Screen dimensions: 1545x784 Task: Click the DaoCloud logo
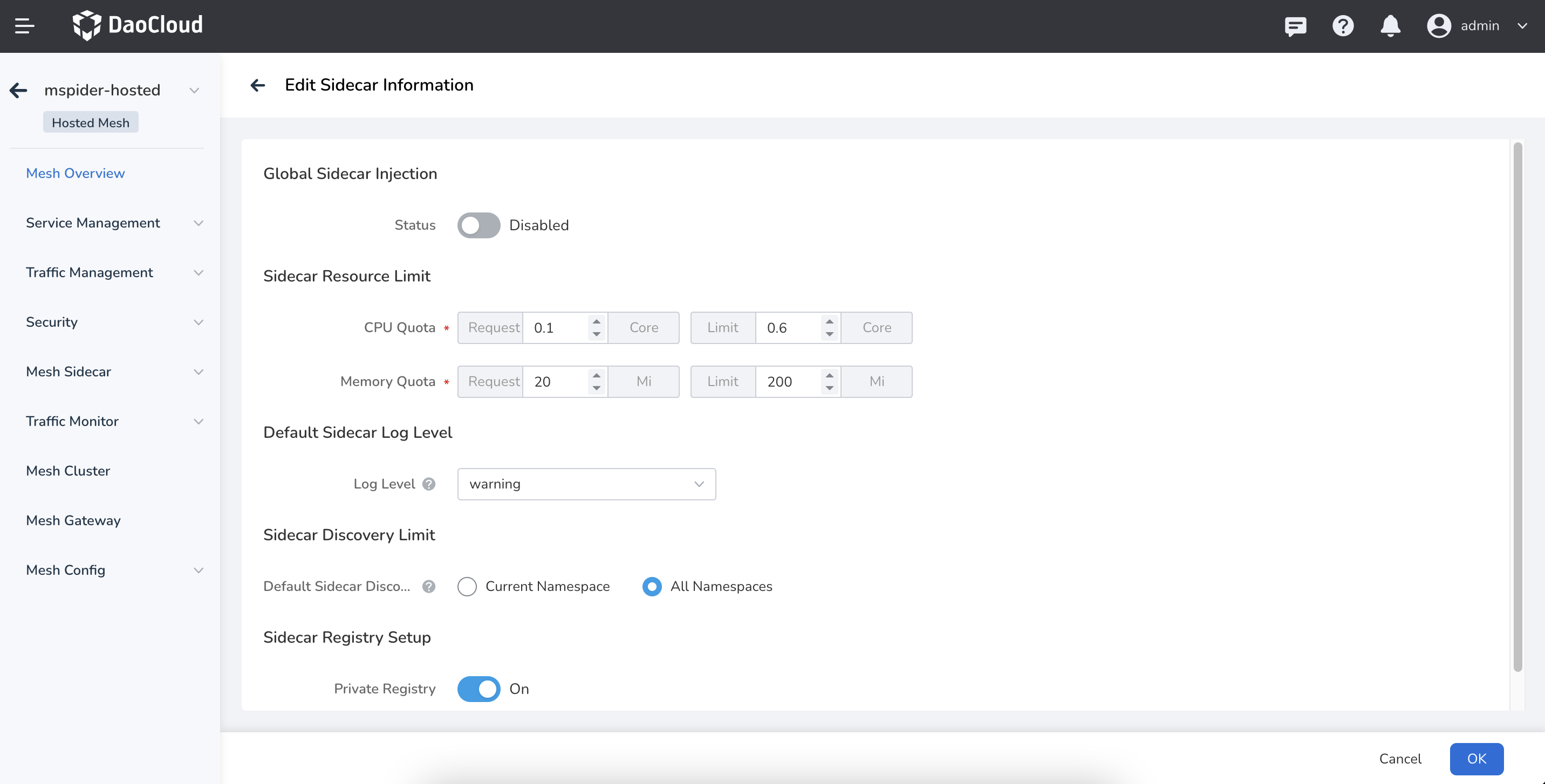pyautogui.click(x=138, y=25)
